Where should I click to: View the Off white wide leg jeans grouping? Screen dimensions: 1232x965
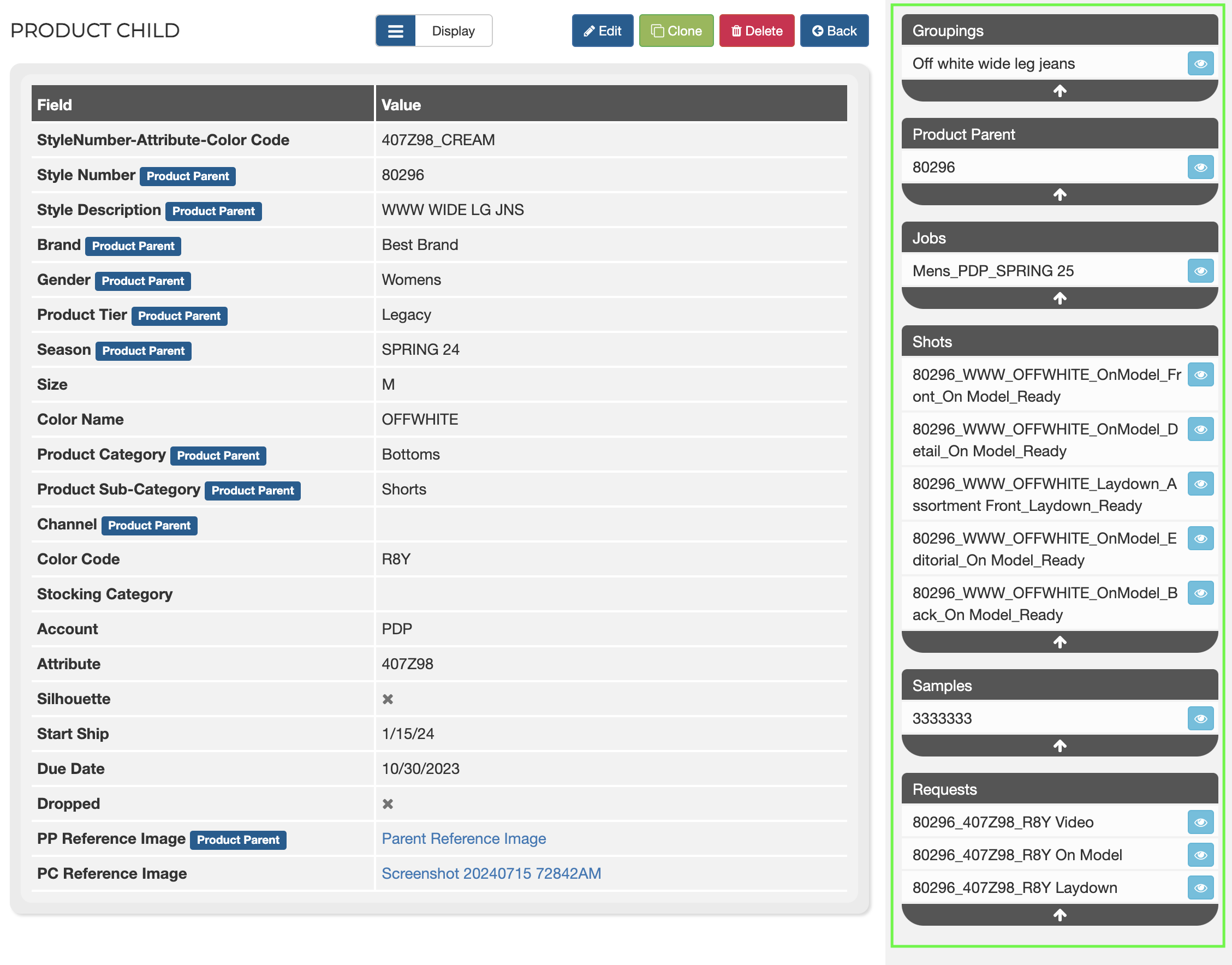1200,64
